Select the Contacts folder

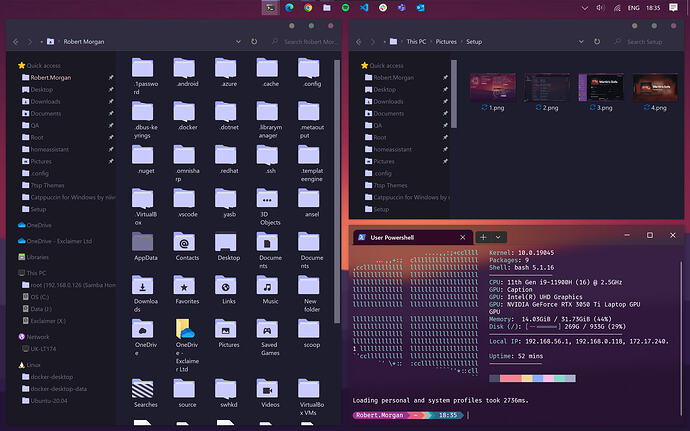tap(184, 247)
